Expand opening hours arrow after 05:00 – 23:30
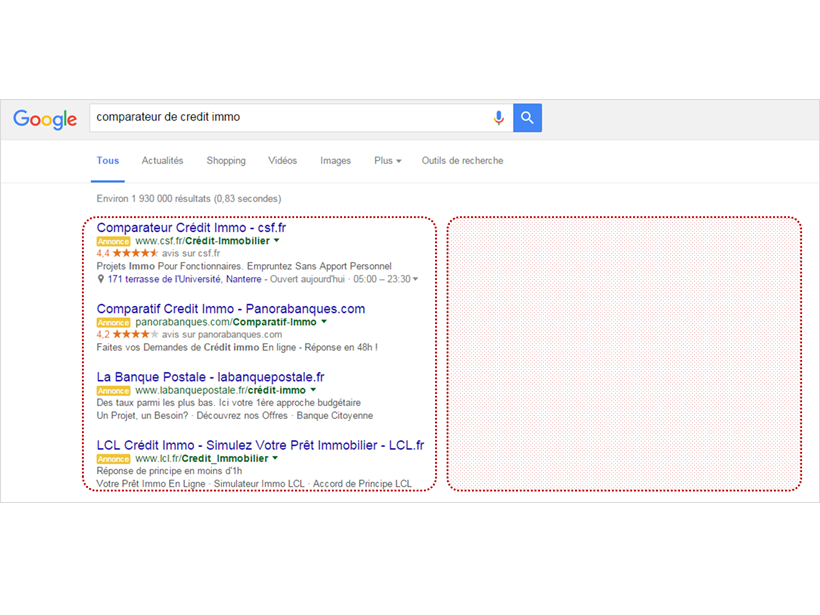 tap(415, 279)
